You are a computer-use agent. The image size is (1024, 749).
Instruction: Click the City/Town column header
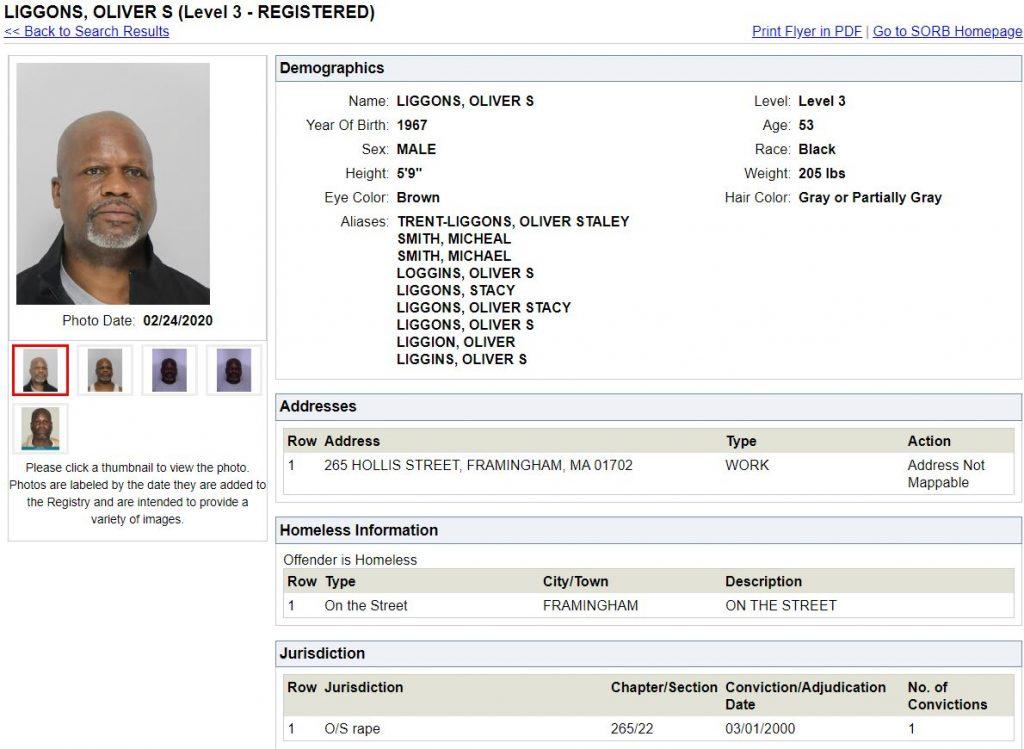pos(575,581)
